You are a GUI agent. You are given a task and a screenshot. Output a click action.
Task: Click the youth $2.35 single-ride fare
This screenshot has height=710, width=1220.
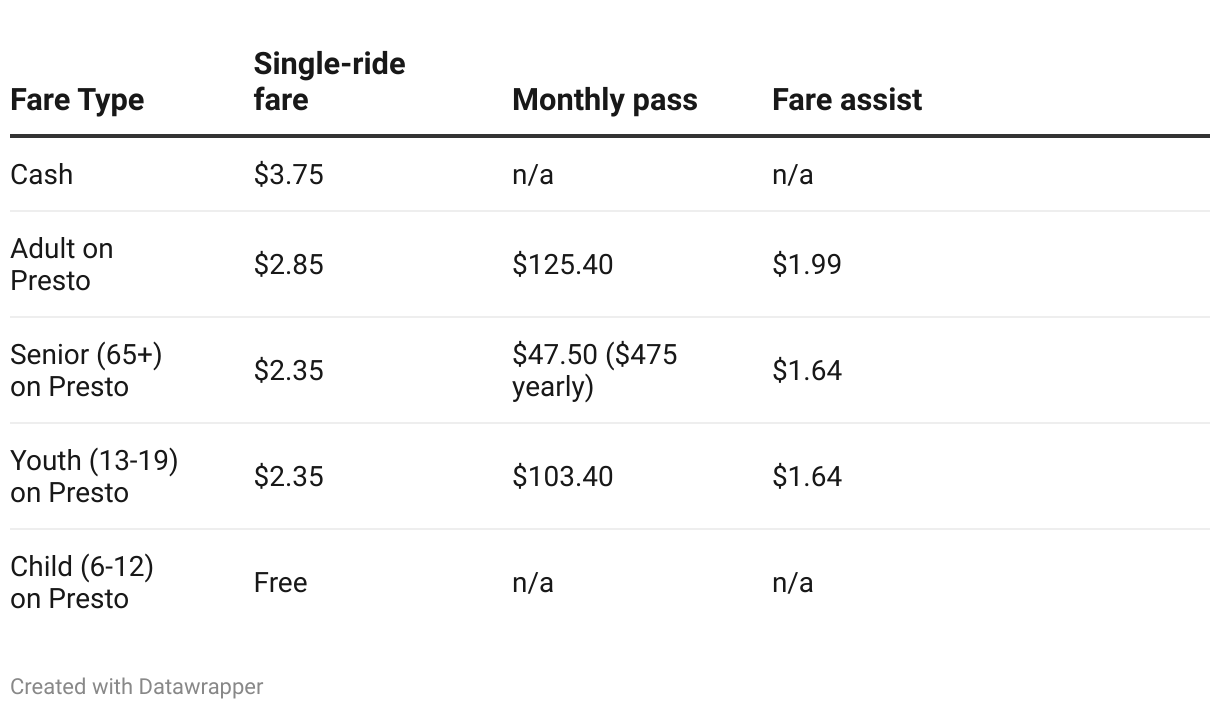pos(288,477)
